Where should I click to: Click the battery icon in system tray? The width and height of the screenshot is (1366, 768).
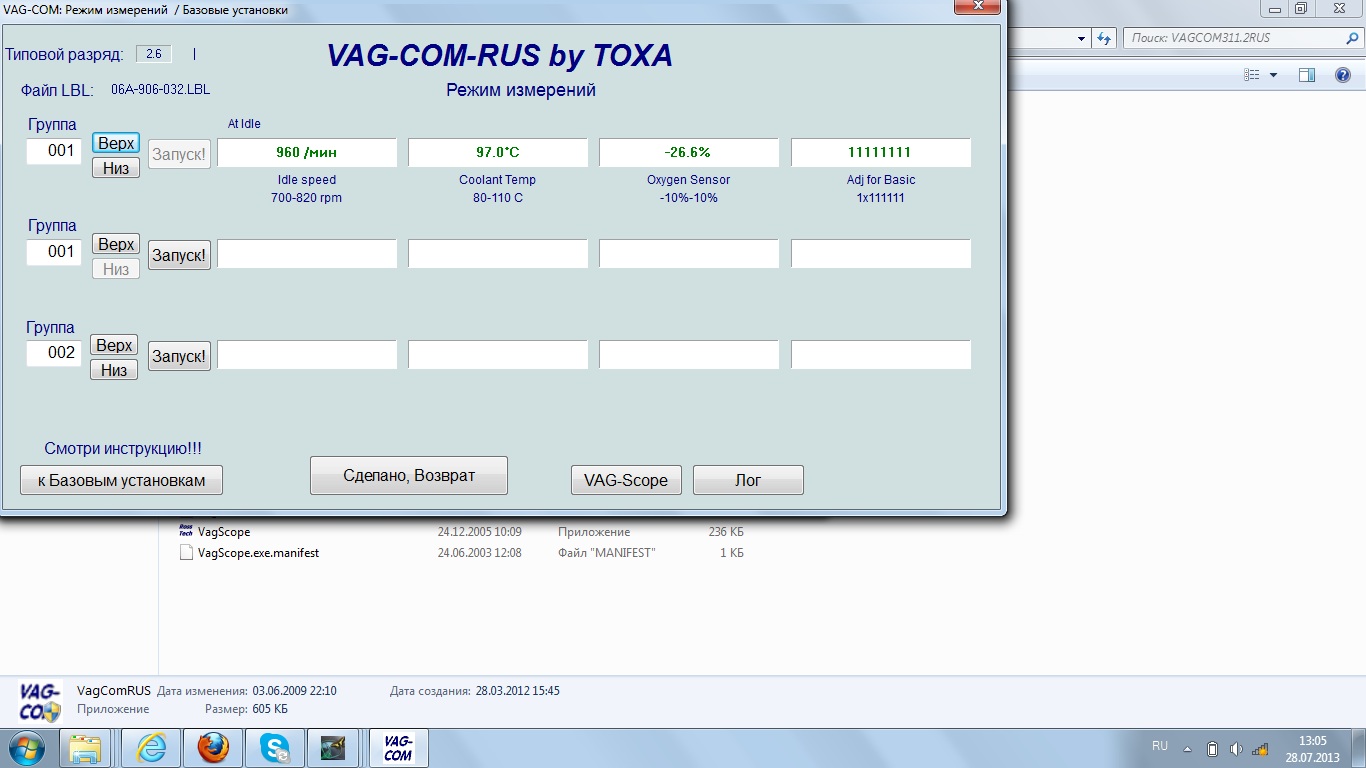(1213, 748)
